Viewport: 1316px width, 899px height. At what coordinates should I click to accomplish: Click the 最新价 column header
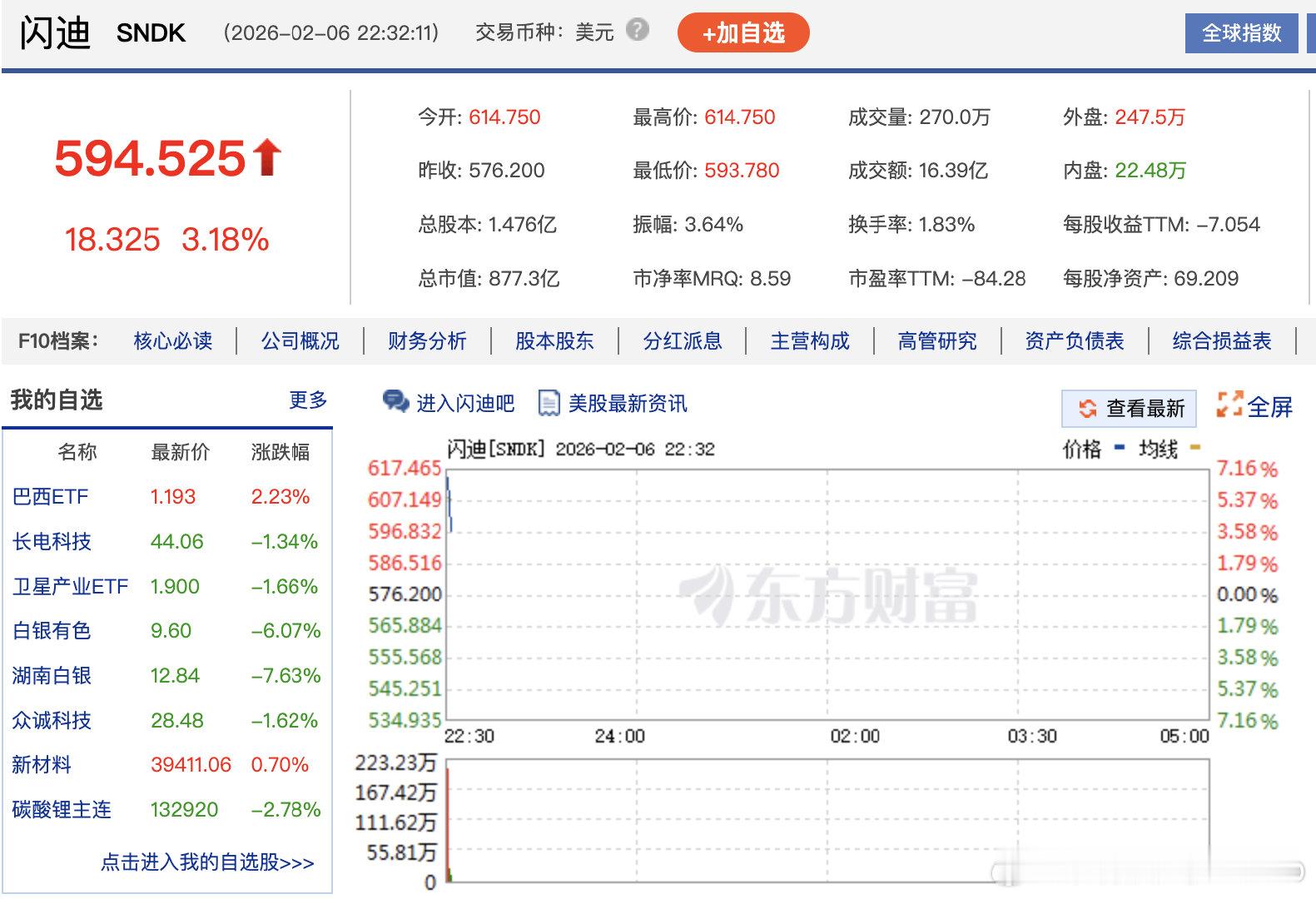pos(181,452)
